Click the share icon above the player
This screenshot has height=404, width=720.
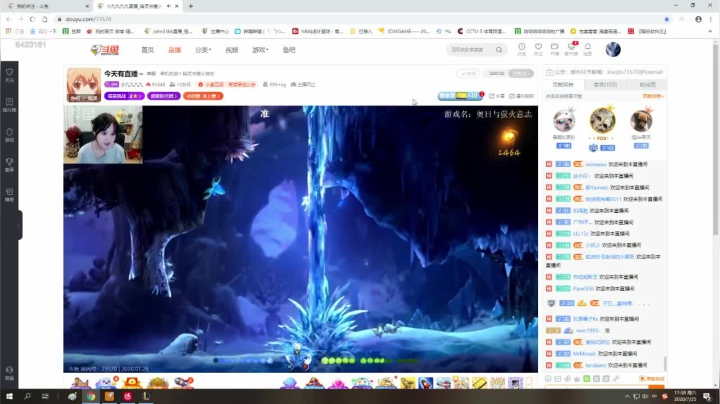[x=496, y=96]
